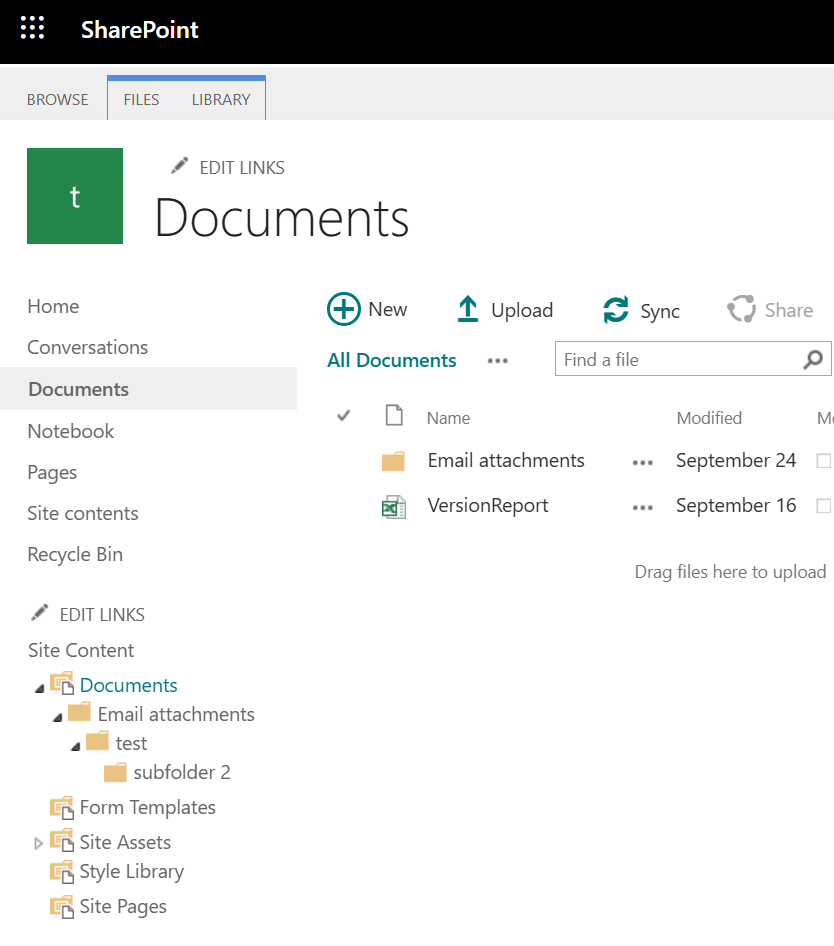Select 'test' folder text in tree

[131, 743]
